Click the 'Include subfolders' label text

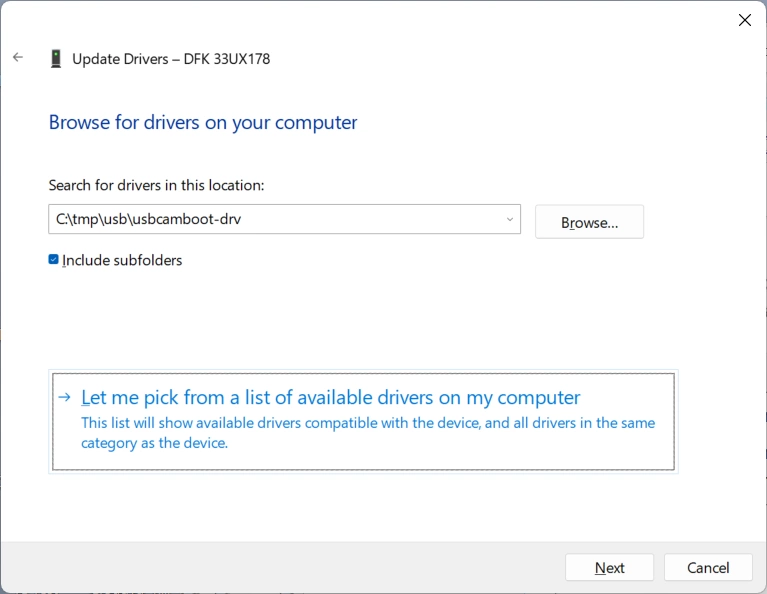pos(122,260)
